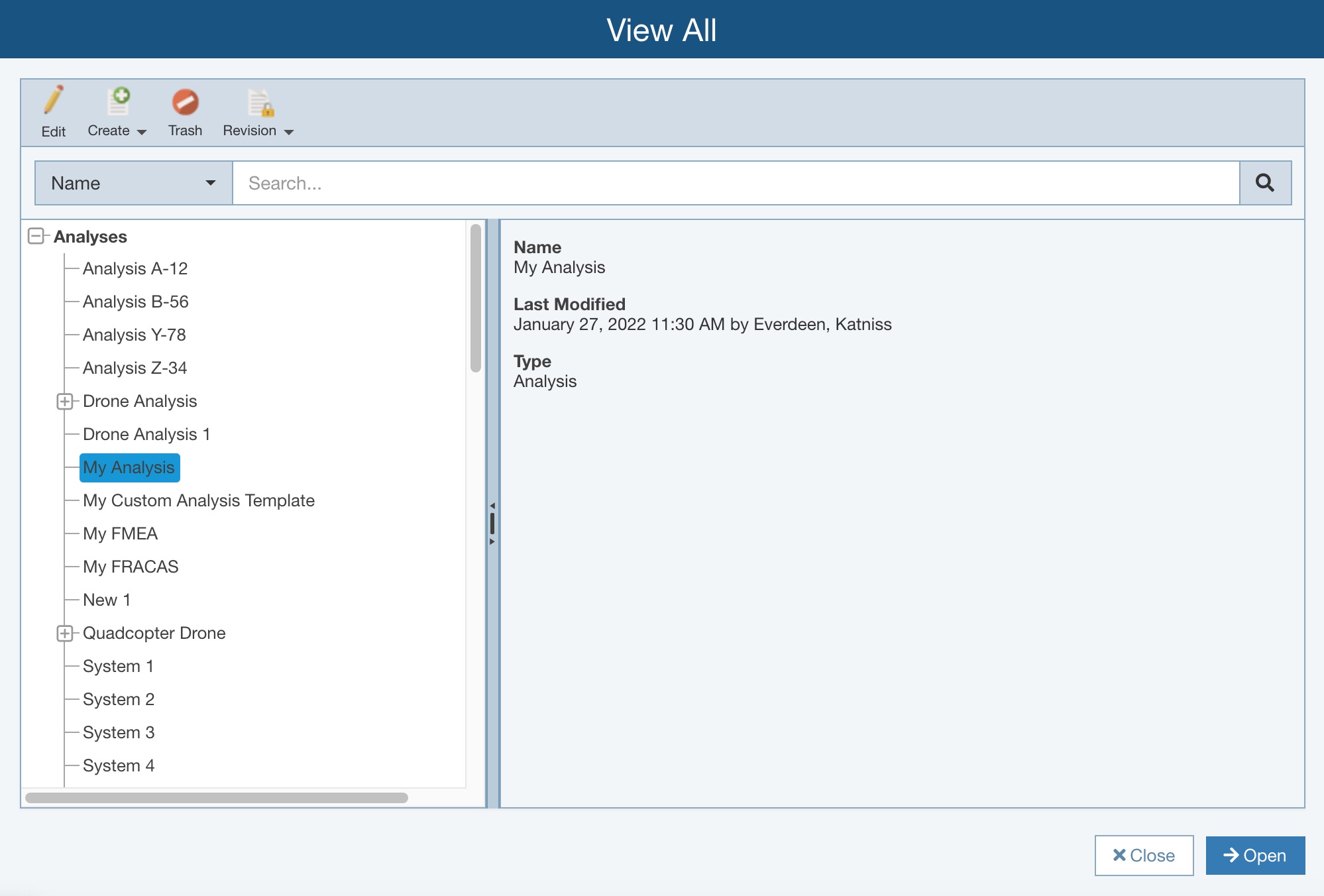Viewport: 1324px width, 896px height.
Task: Open the Create dropdown arrow
Action: click(141, 132)
